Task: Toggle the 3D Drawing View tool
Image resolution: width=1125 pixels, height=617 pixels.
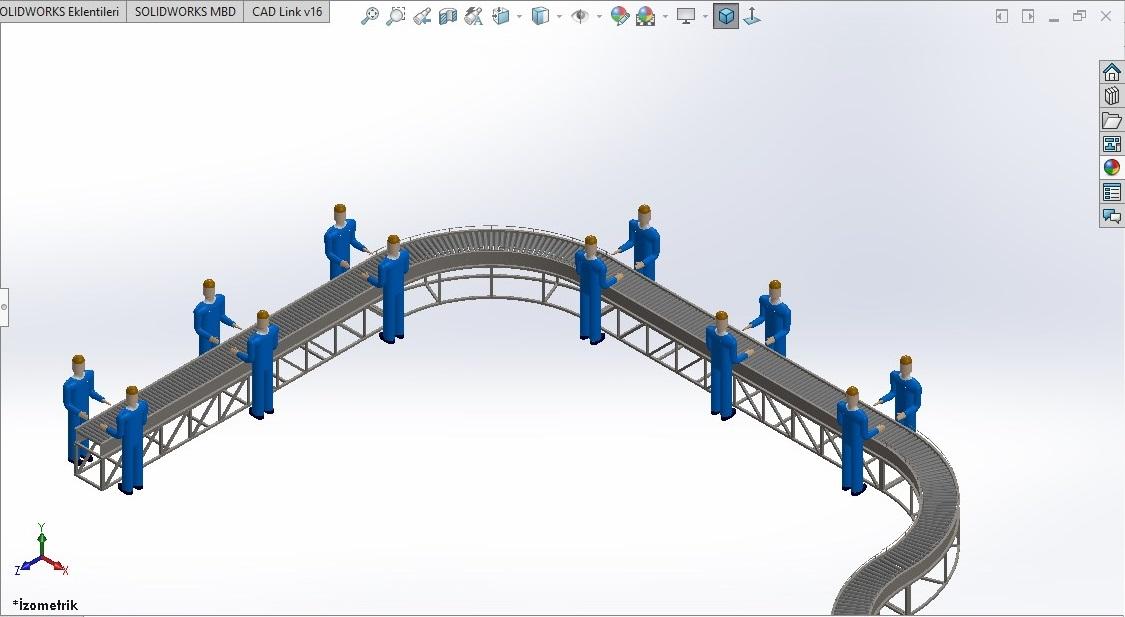Action: coord(751,16)
